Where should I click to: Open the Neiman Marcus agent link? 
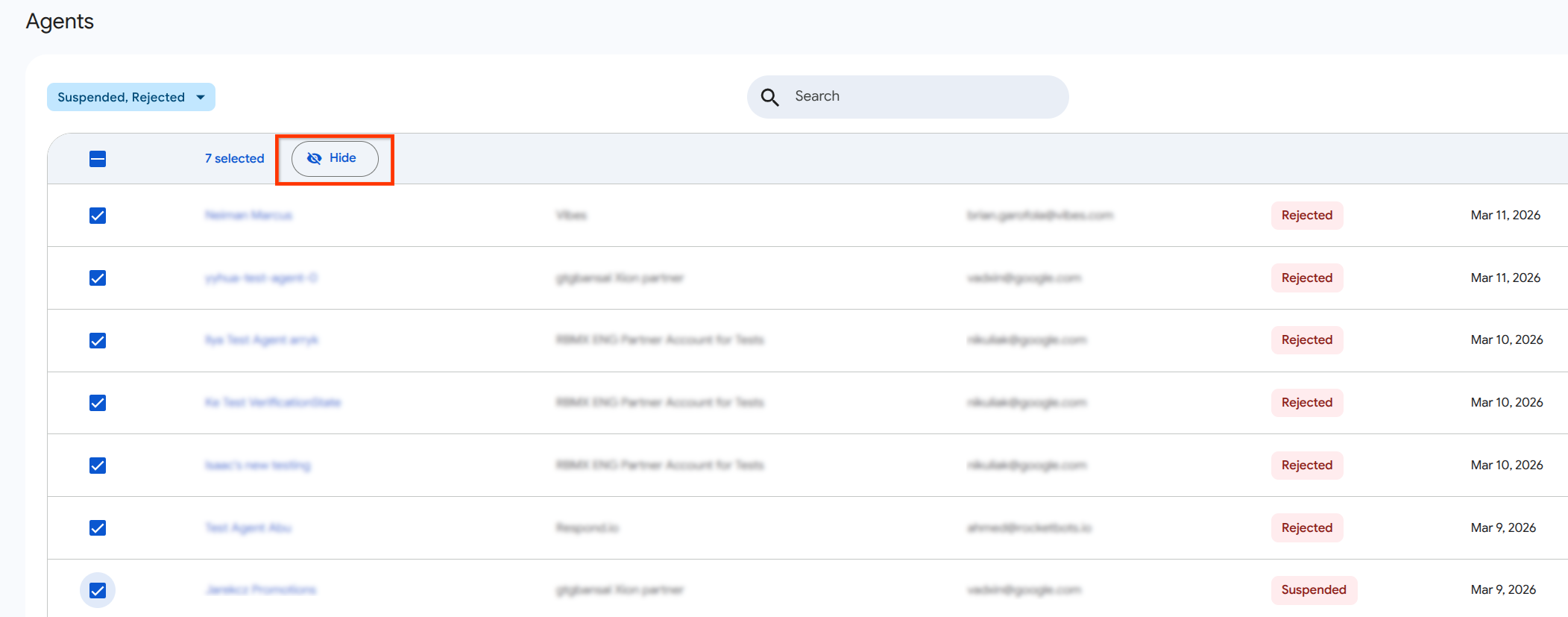coord(248,216)
